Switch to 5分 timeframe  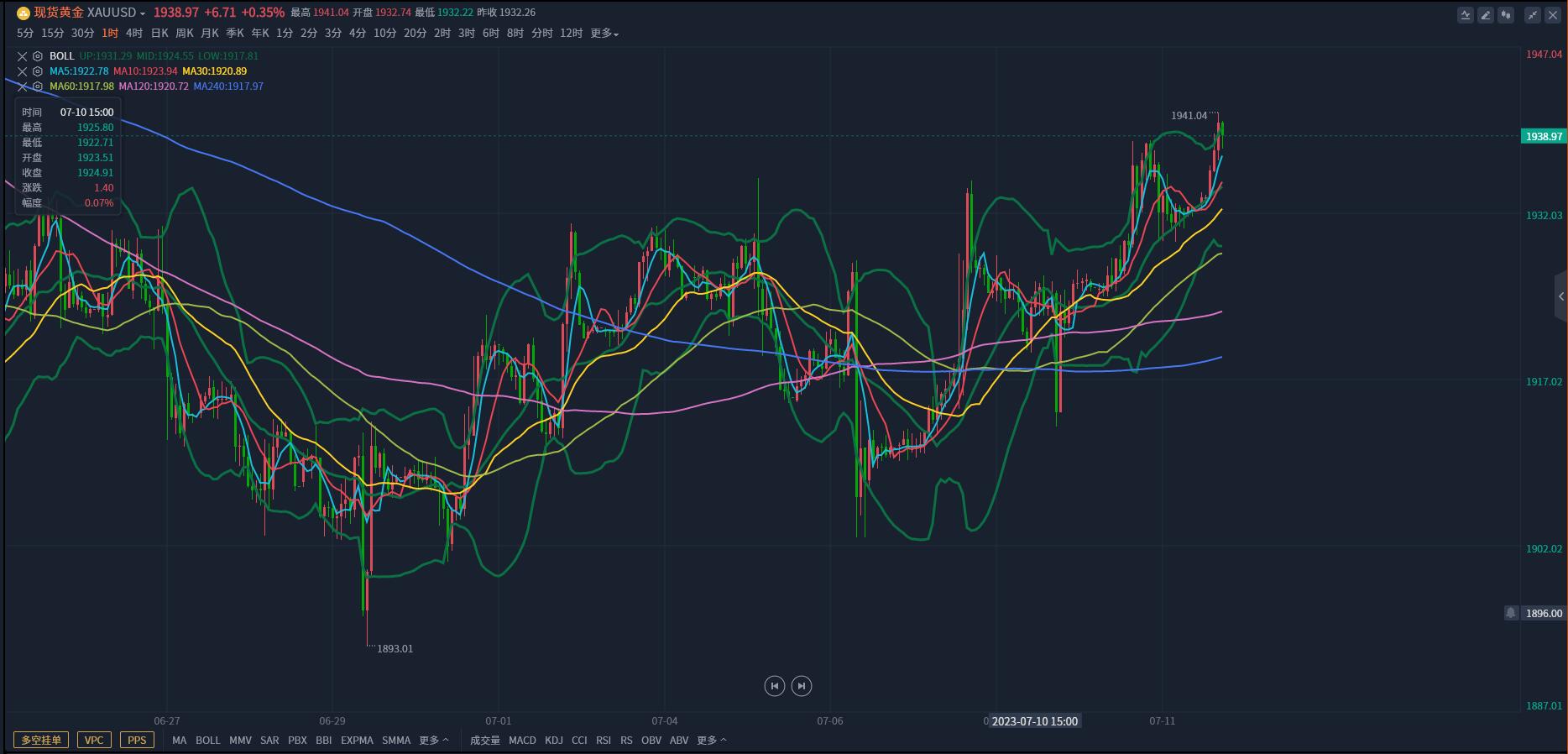click(x=25, y=34)
